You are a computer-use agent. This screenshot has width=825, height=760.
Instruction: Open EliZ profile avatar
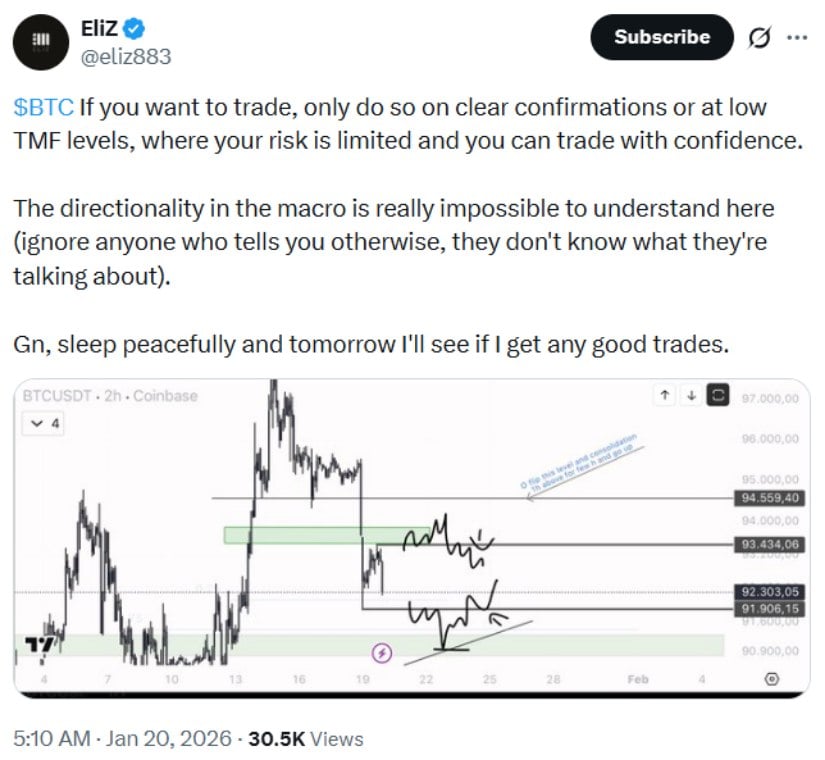click(x=41, y=39)
